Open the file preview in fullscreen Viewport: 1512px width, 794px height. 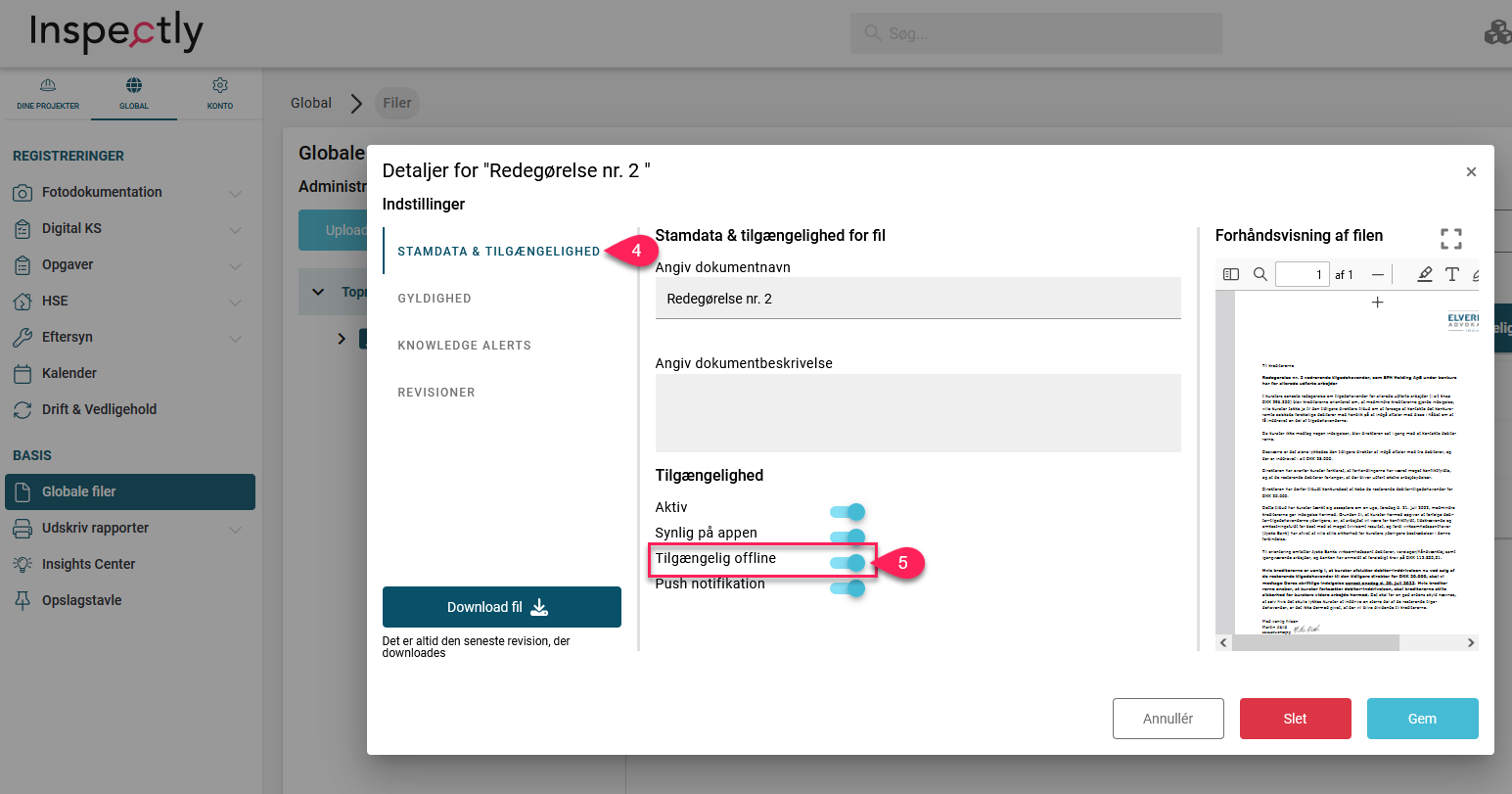[1451, 238]
